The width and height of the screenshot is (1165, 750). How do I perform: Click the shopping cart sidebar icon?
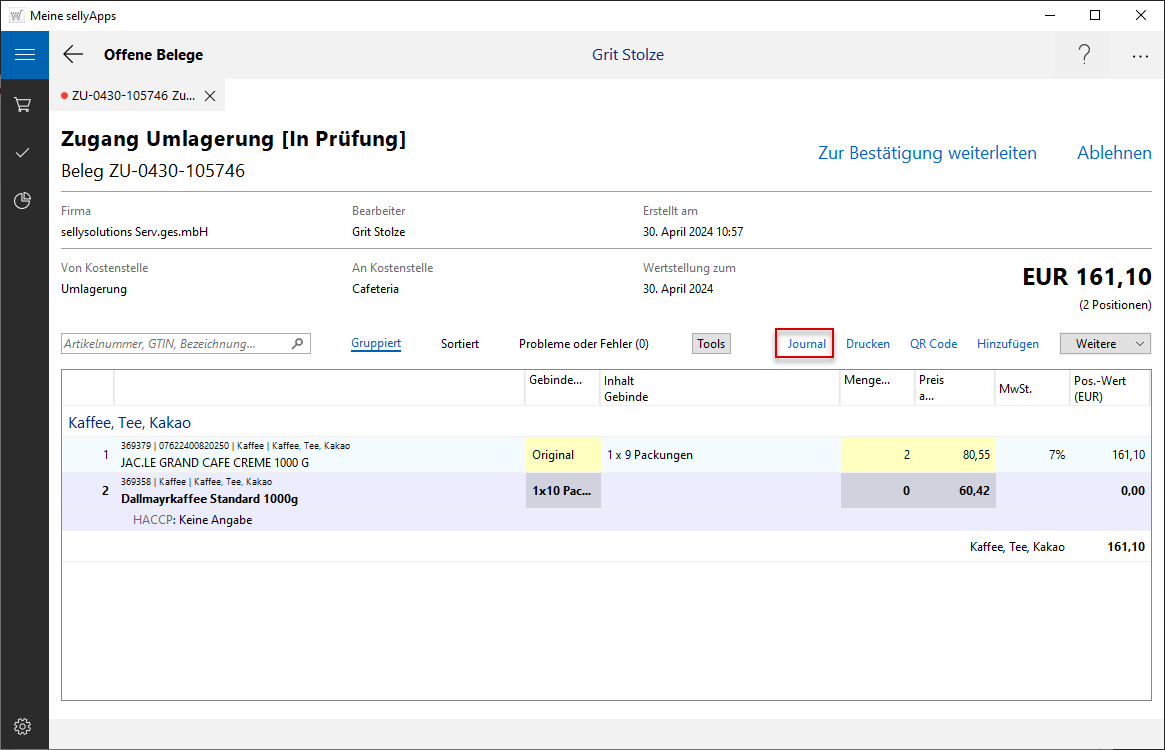tap(23, 104)
